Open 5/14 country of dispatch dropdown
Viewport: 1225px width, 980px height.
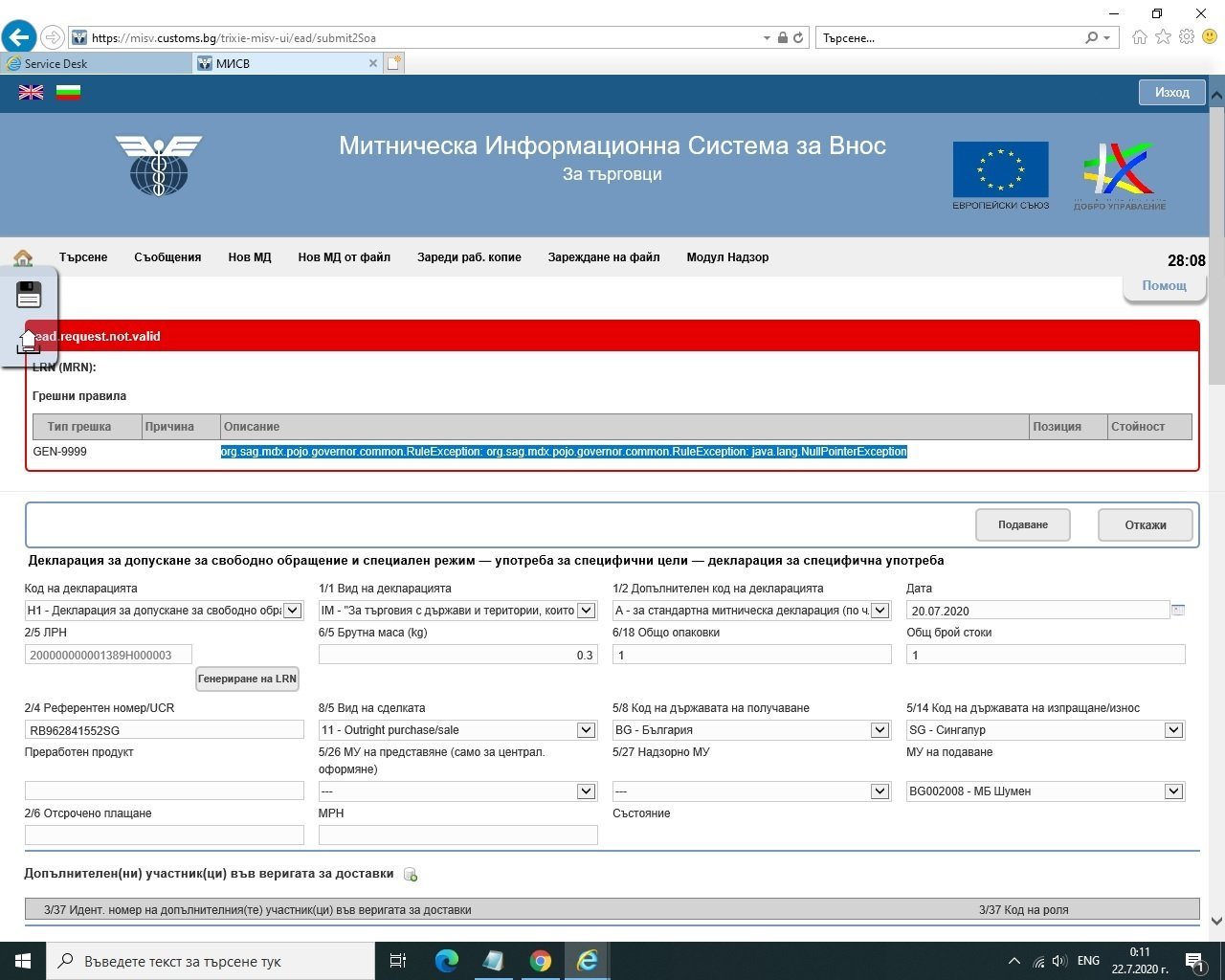1173,730
